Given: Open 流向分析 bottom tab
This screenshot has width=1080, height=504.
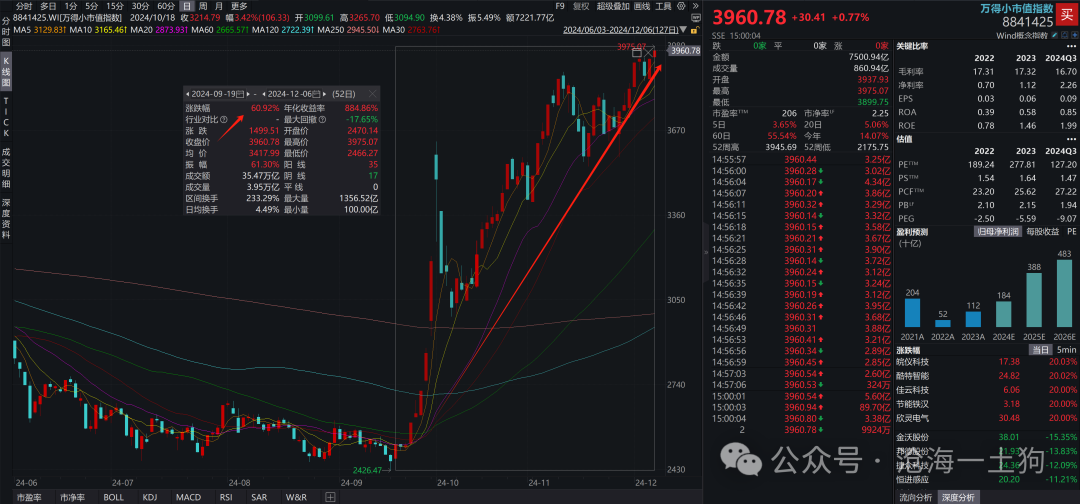Looking at the screenshot, I should [915, 496].
